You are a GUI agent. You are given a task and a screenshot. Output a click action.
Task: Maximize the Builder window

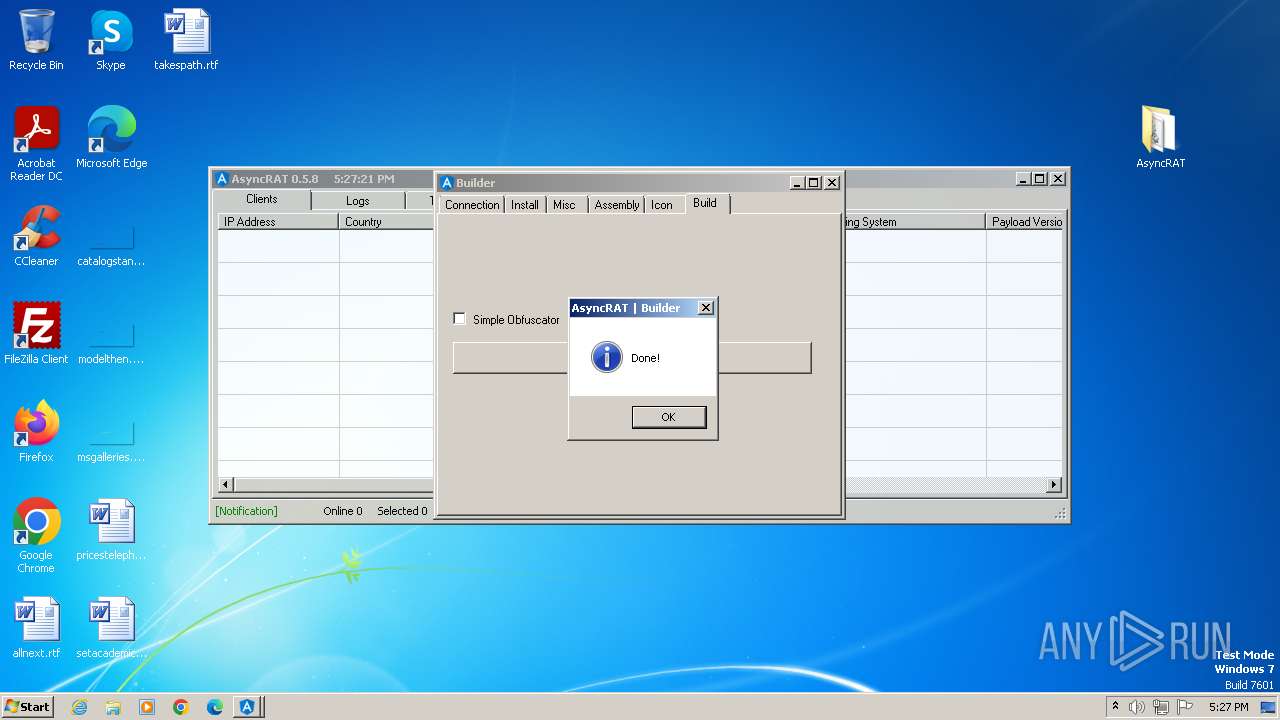814,183
